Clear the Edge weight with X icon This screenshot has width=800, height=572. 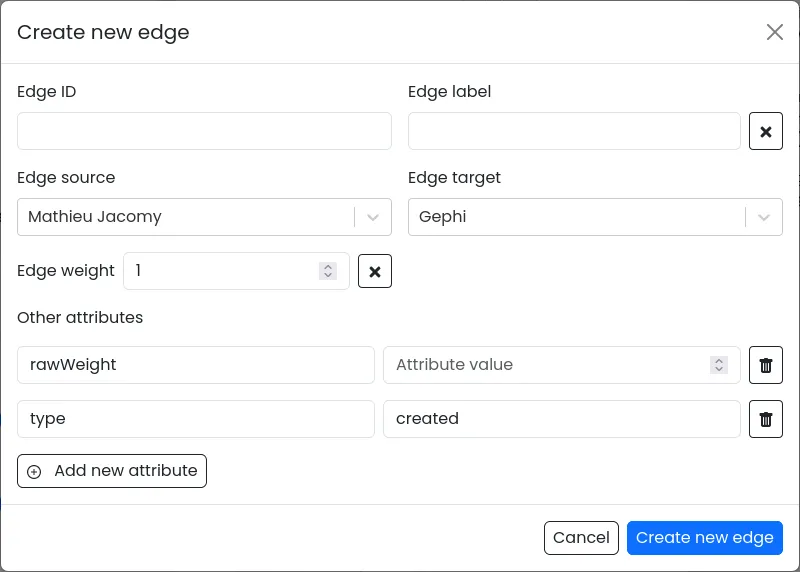(375, 271)
